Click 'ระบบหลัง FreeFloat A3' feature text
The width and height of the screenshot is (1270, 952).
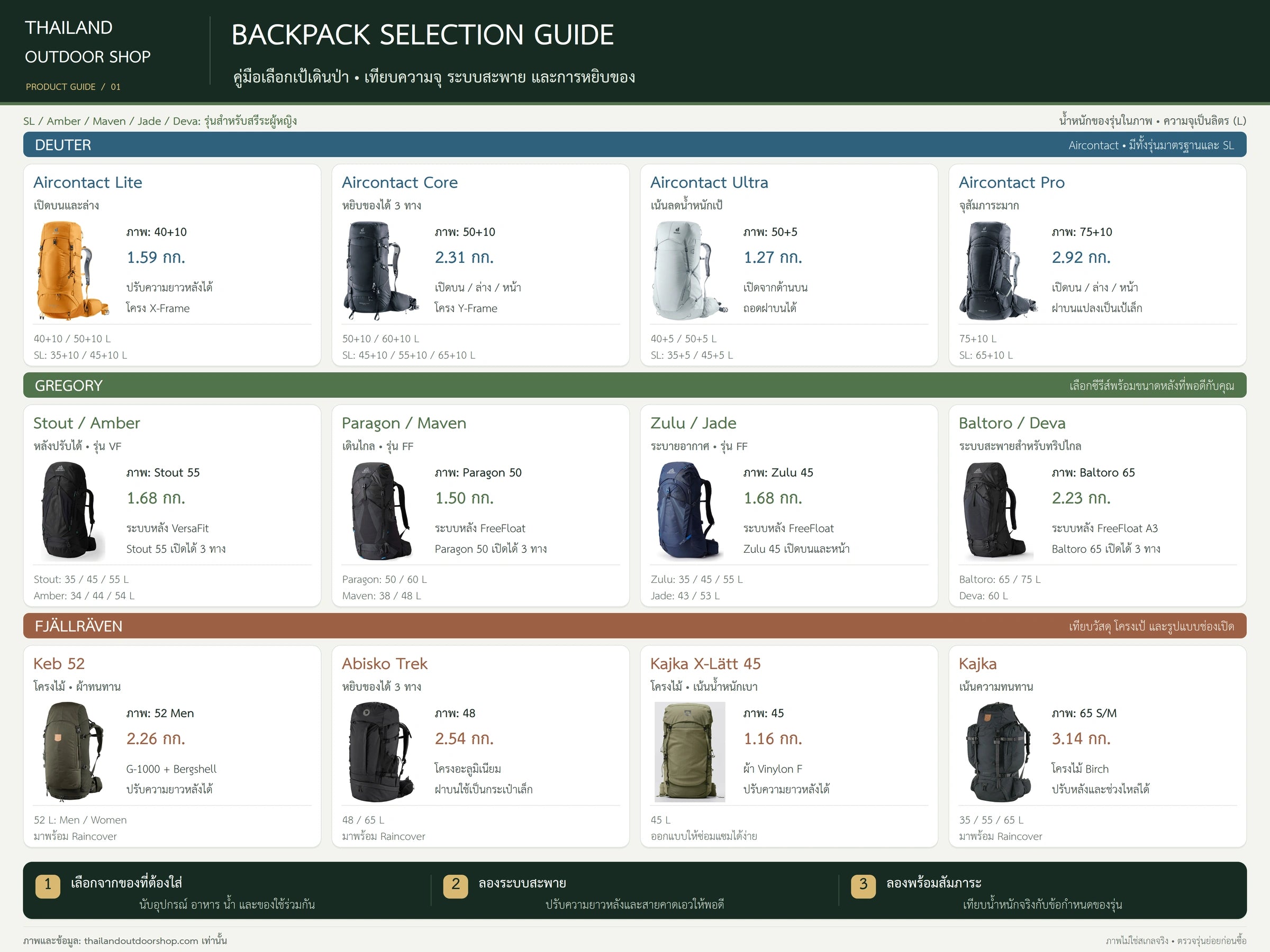(1105, 528)
